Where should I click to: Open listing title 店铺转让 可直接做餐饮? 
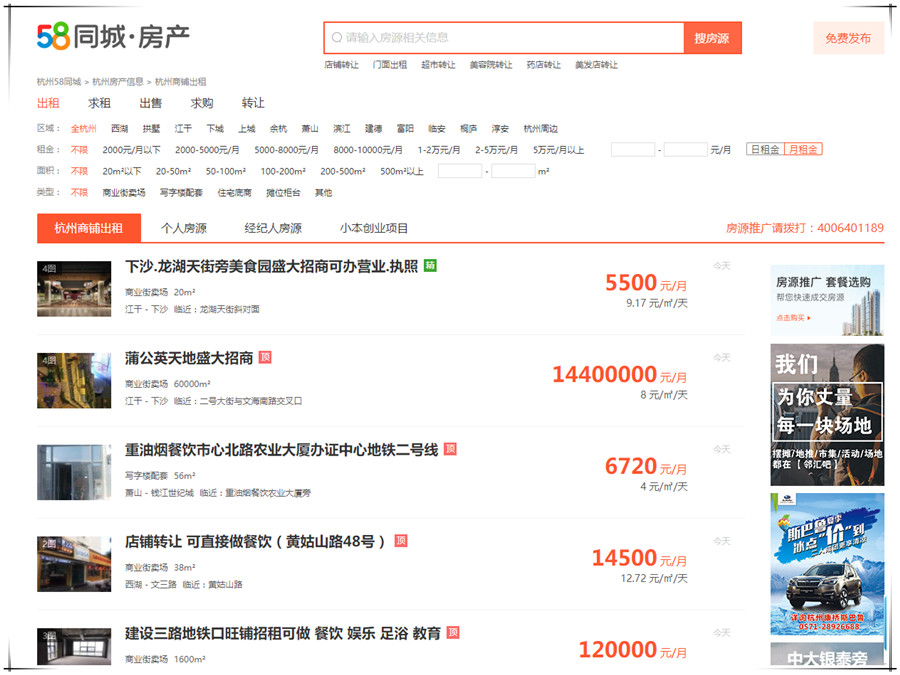pyautogui.click(x=255, y=542)
